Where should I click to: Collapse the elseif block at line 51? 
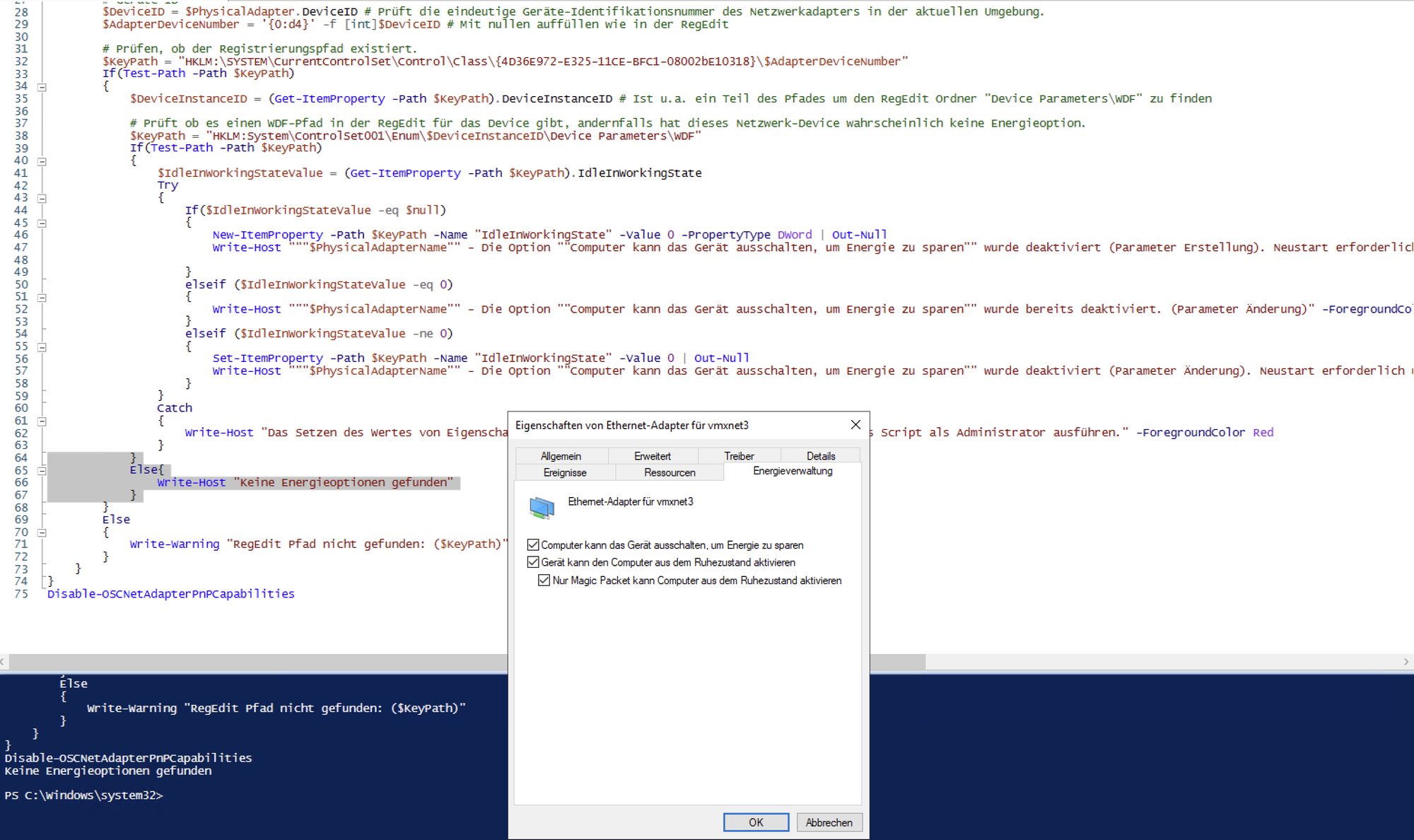[x=42, y=298]
